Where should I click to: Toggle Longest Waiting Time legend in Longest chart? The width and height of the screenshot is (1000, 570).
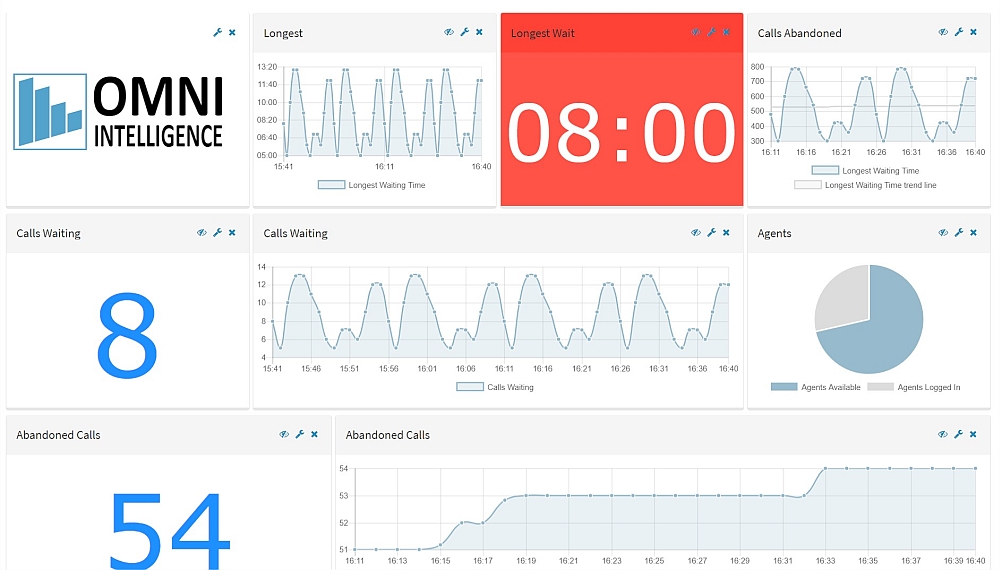click(371, 185)
